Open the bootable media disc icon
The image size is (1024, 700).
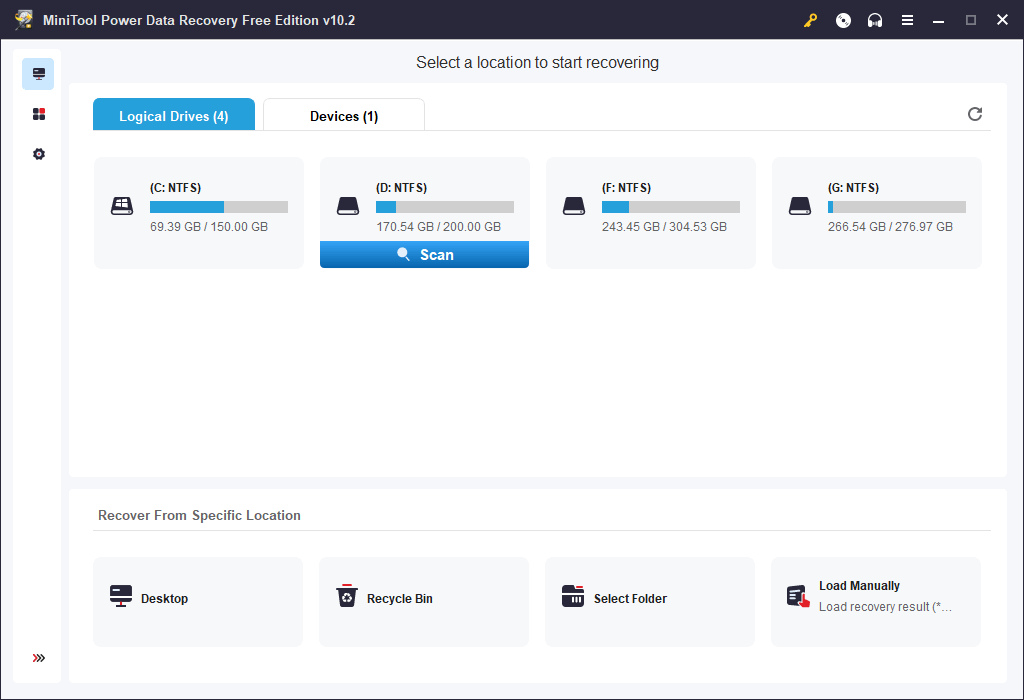coord(843,19)
